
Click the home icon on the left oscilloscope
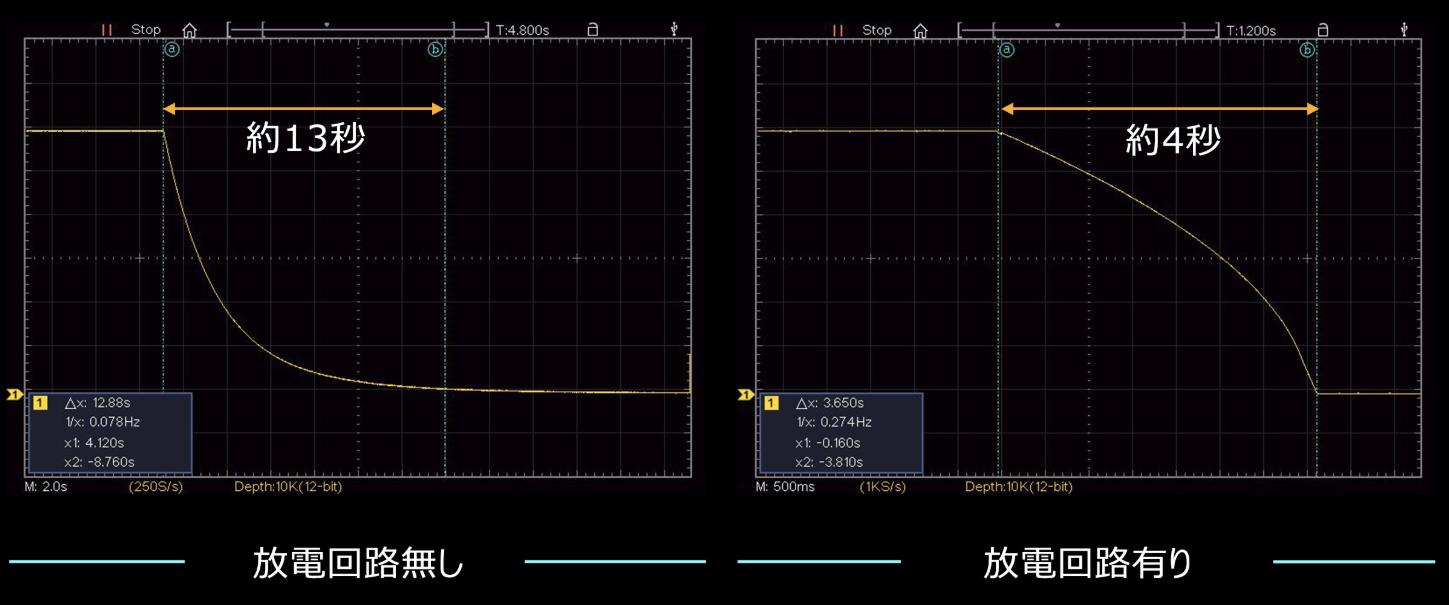[189, 30]
